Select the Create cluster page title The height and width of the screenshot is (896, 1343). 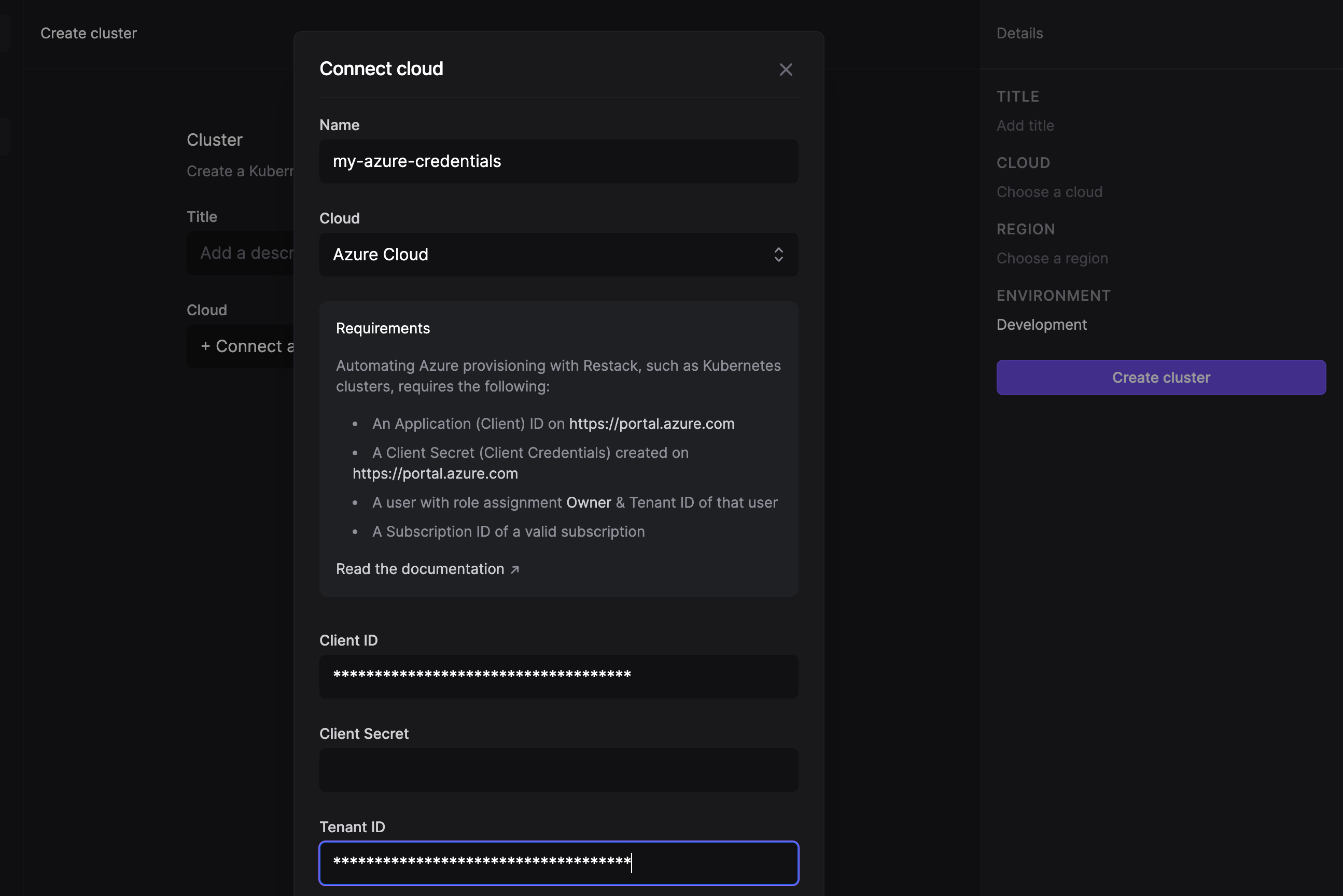[x=88, y=33]
